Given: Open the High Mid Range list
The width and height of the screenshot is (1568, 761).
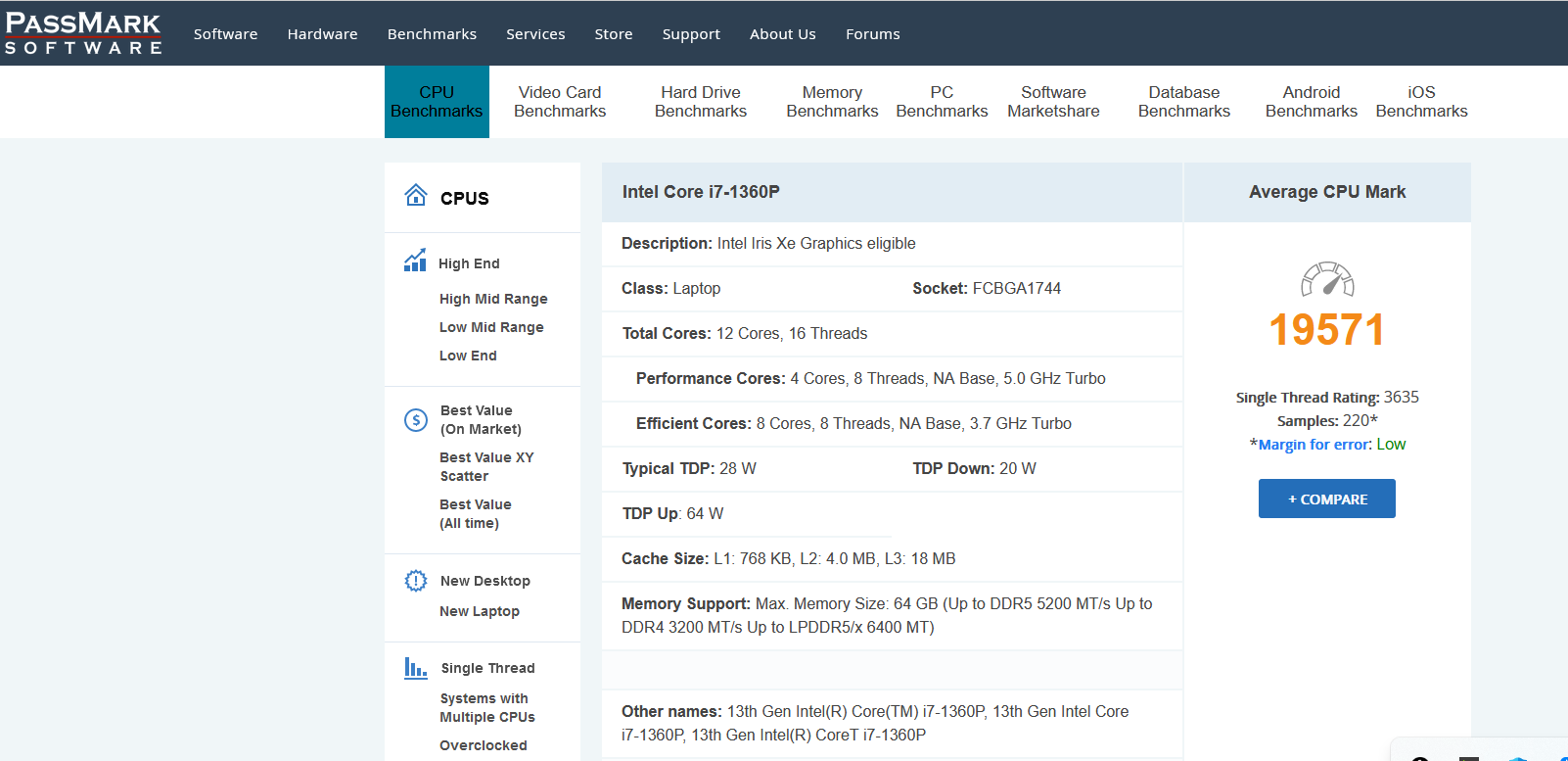Looking at the screenshot, I should click(x=493, y=299).
